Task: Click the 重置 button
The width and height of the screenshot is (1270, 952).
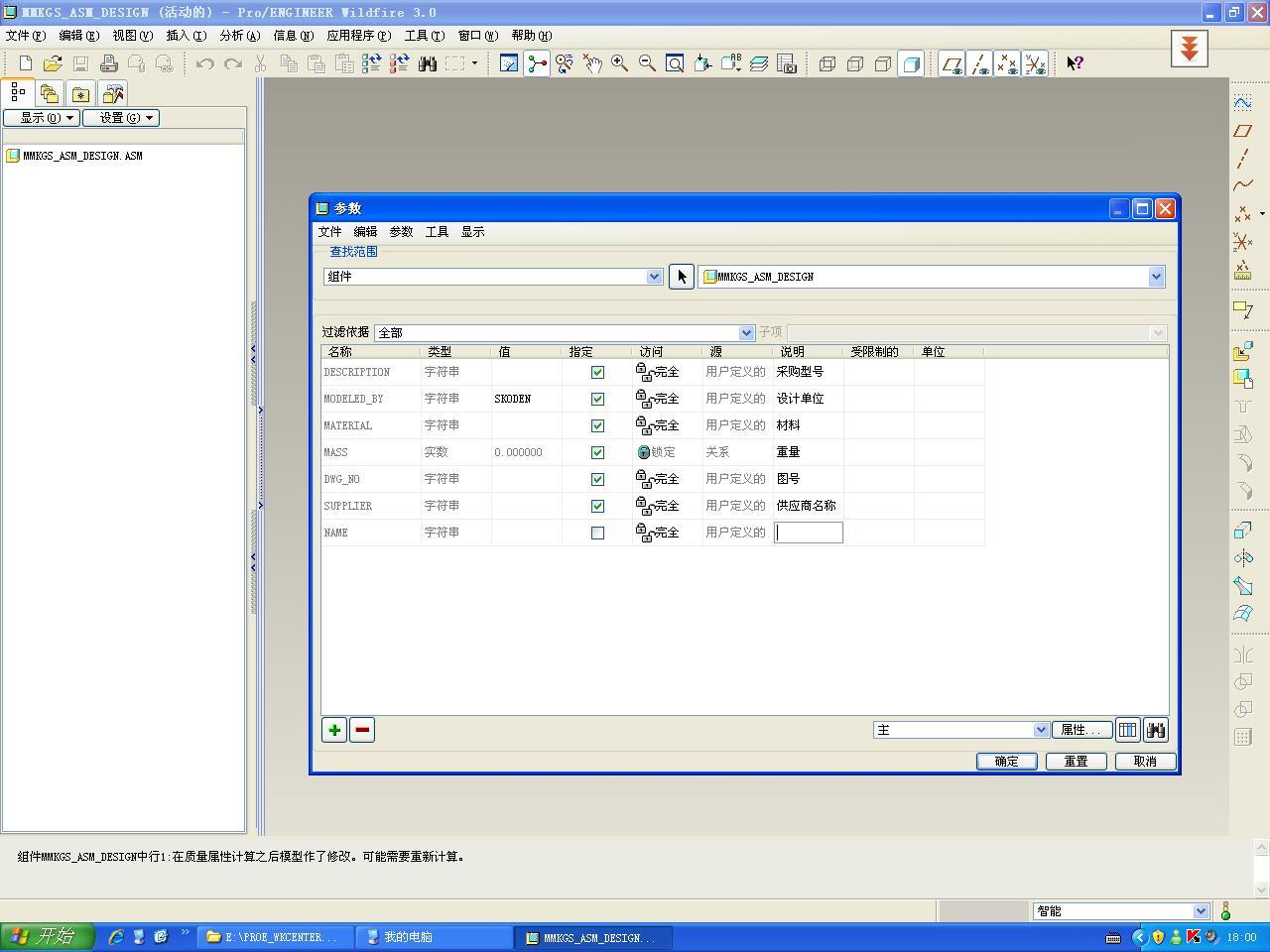Action: [x=1076, y=761]
